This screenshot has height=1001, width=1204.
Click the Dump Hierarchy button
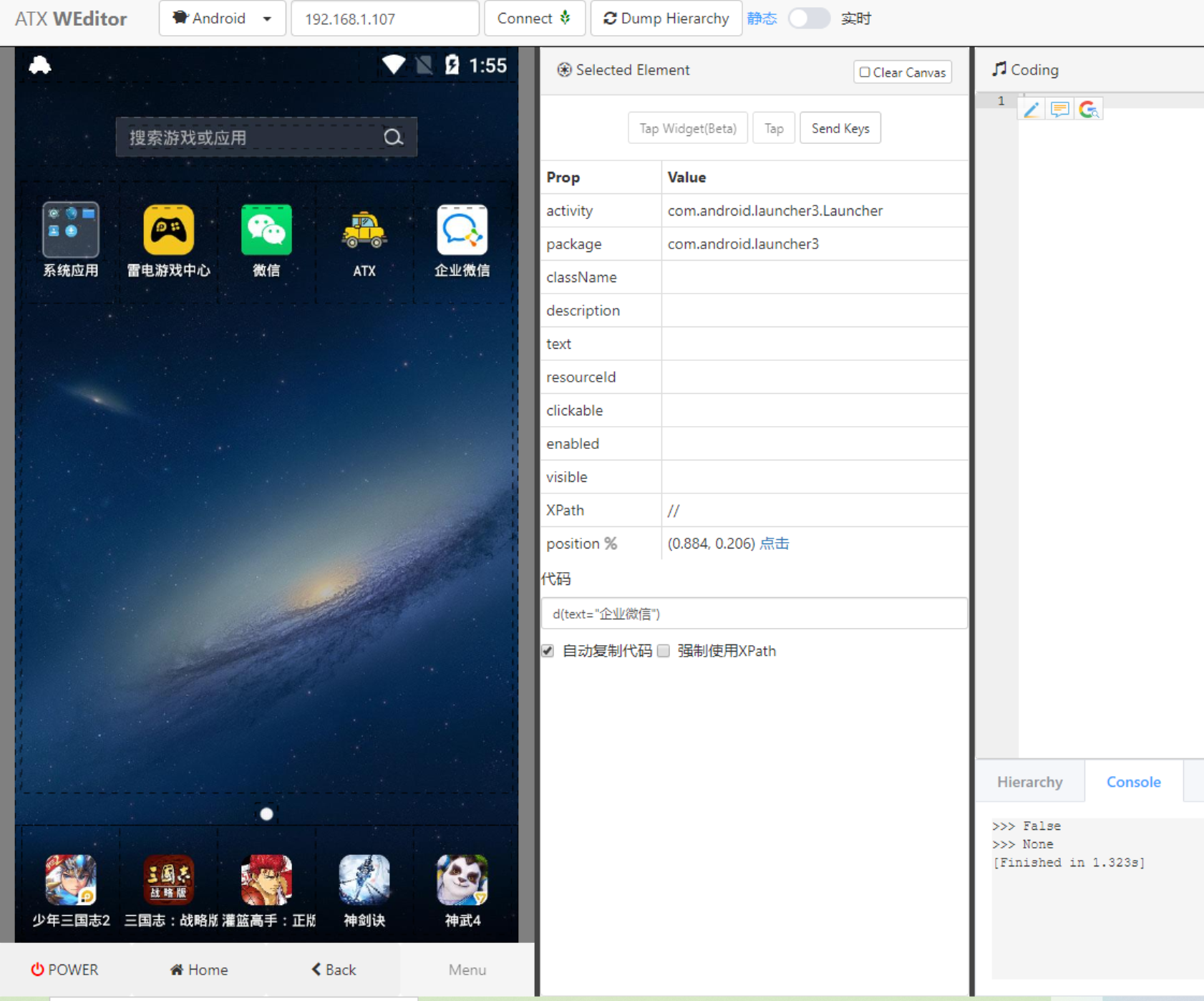coord(666,18)
